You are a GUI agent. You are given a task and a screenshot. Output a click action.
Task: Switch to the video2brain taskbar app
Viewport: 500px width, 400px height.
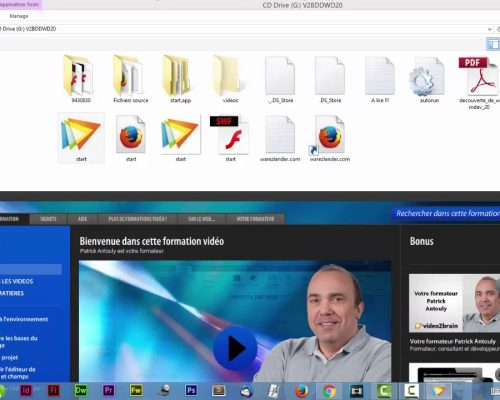(x=439, y=391)
